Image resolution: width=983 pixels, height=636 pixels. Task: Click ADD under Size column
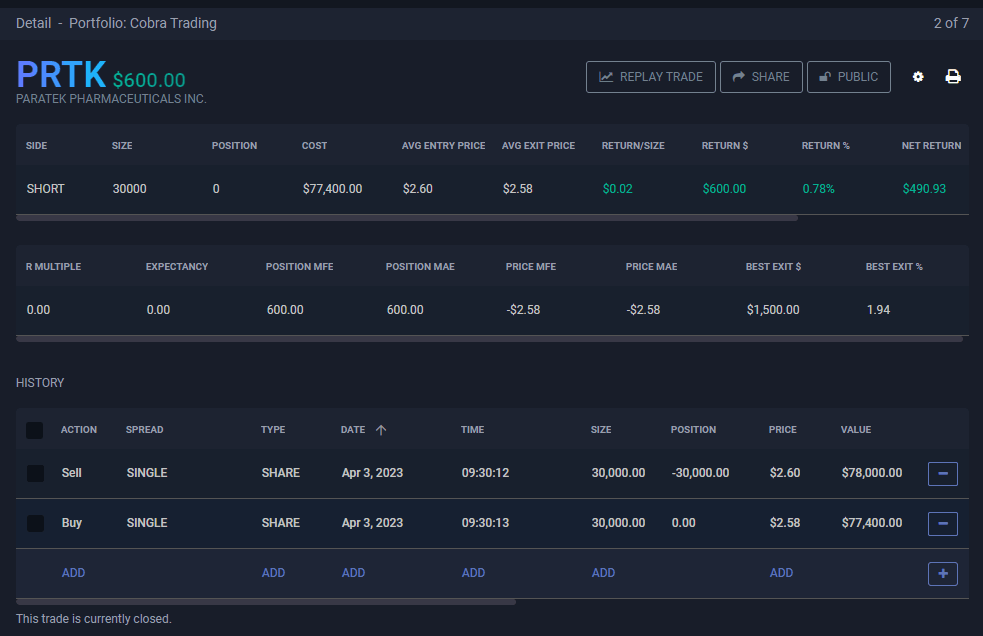(x=603, y=573)
